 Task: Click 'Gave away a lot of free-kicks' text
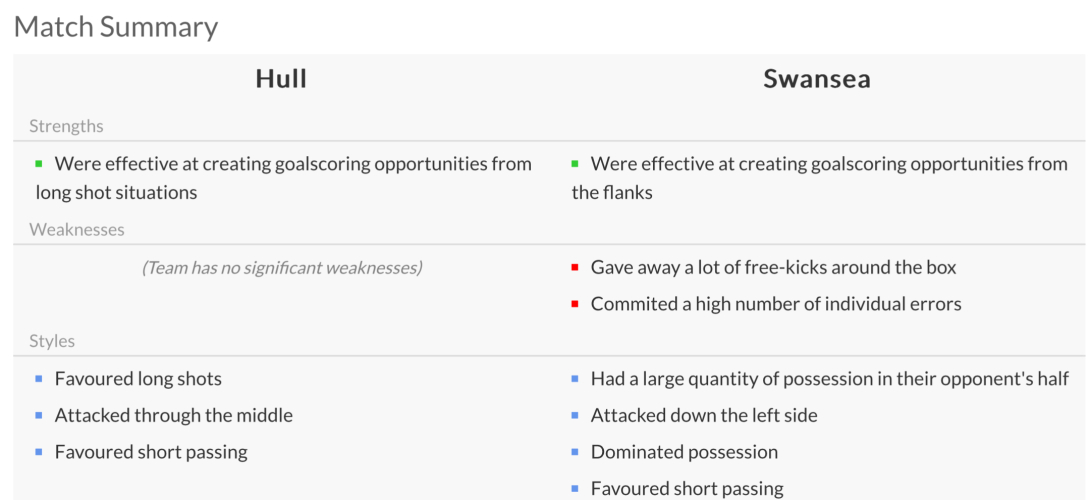[x=773, y=268]
